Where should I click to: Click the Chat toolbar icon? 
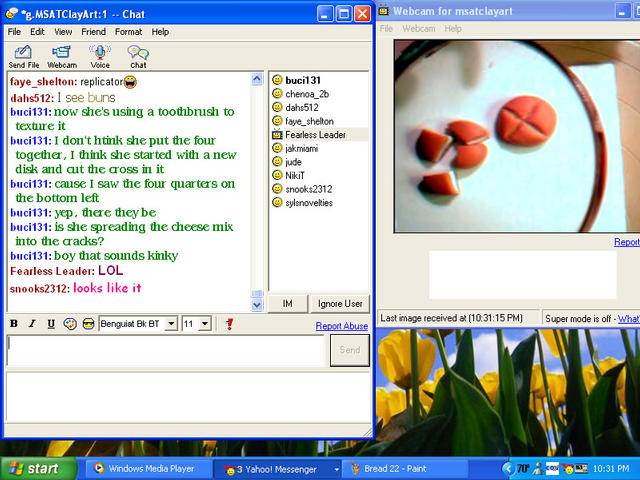[138, 57]
